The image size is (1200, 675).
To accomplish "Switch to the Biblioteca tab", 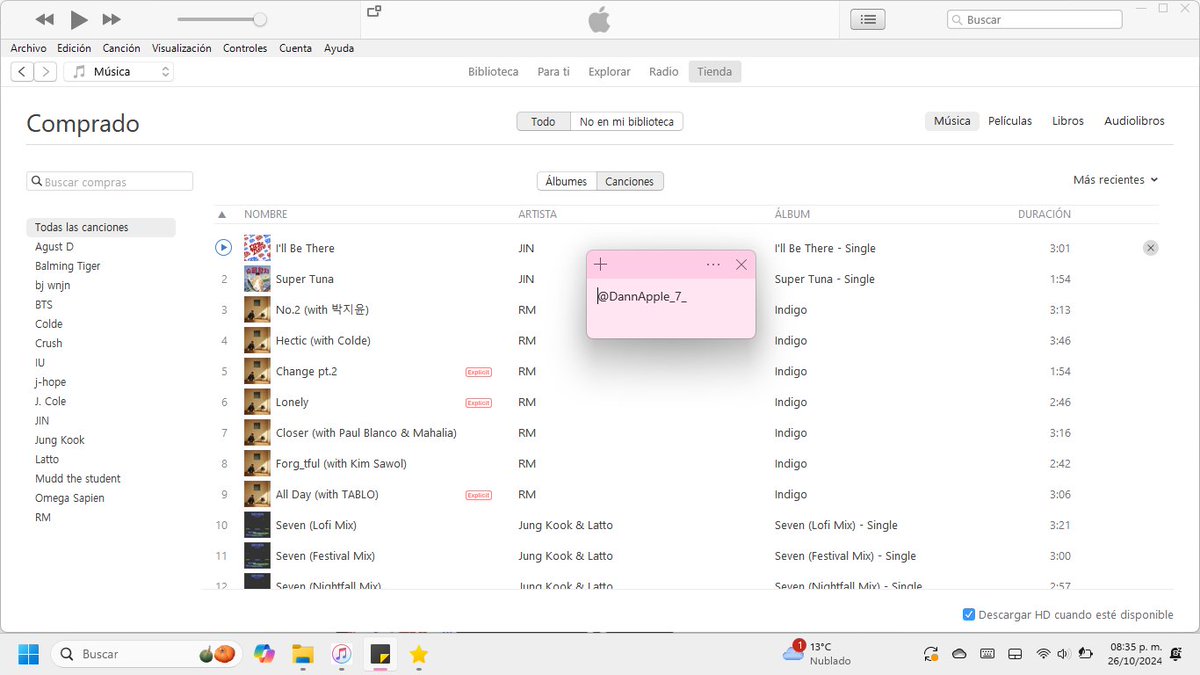I will 493,72.
